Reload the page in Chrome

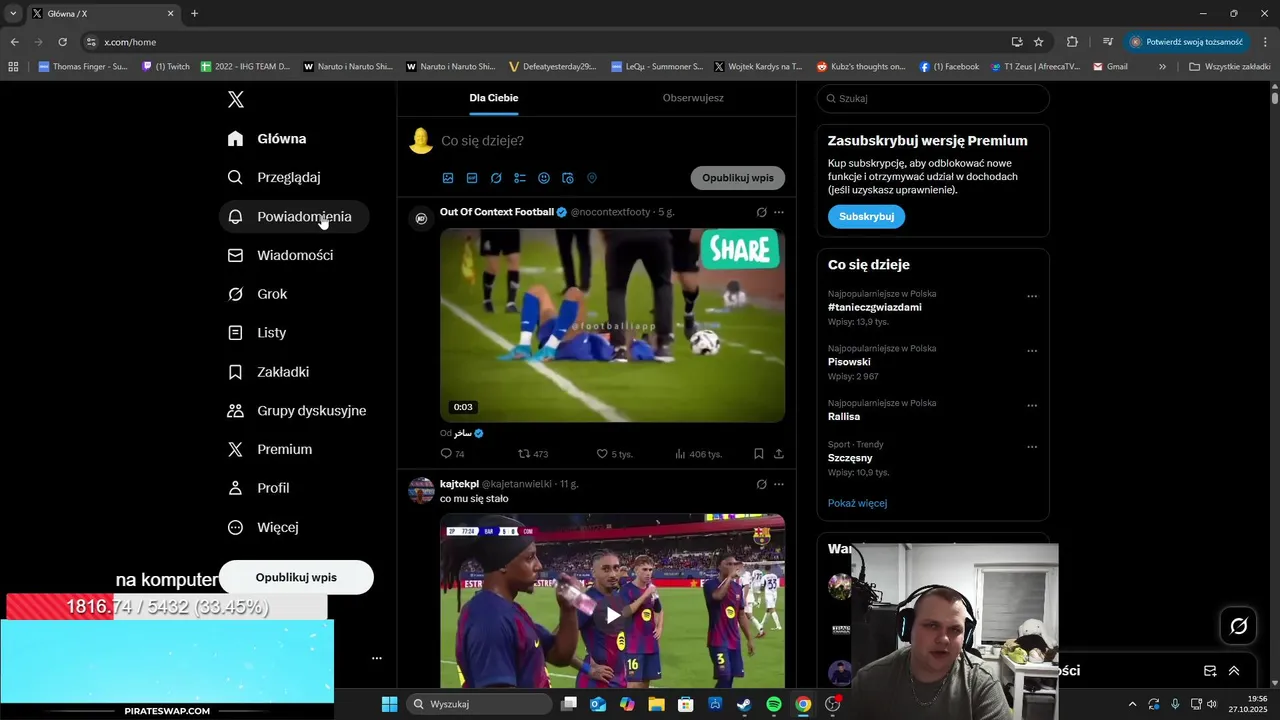click(62, 42)
